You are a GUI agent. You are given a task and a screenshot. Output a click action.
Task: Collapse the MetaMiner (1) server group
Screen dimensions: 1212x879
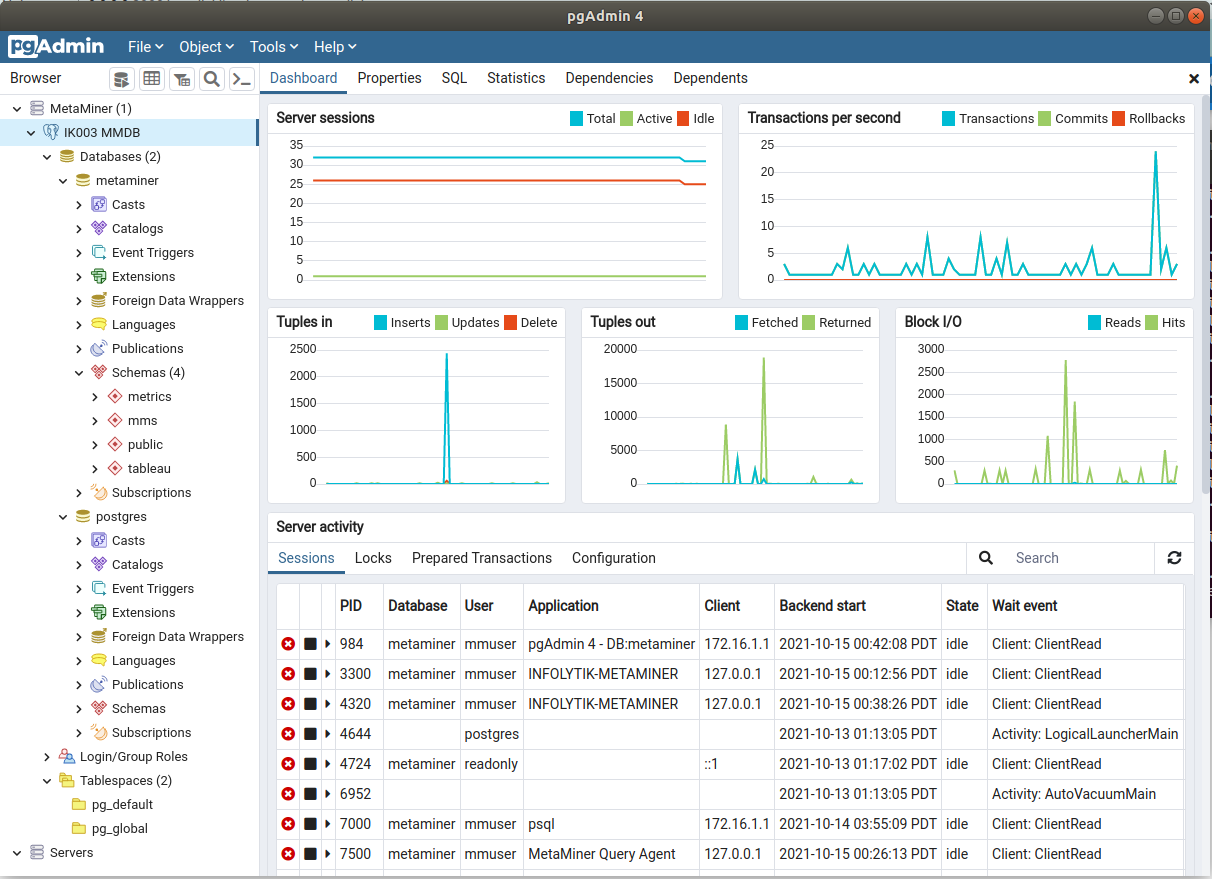[x=16, y=108]
